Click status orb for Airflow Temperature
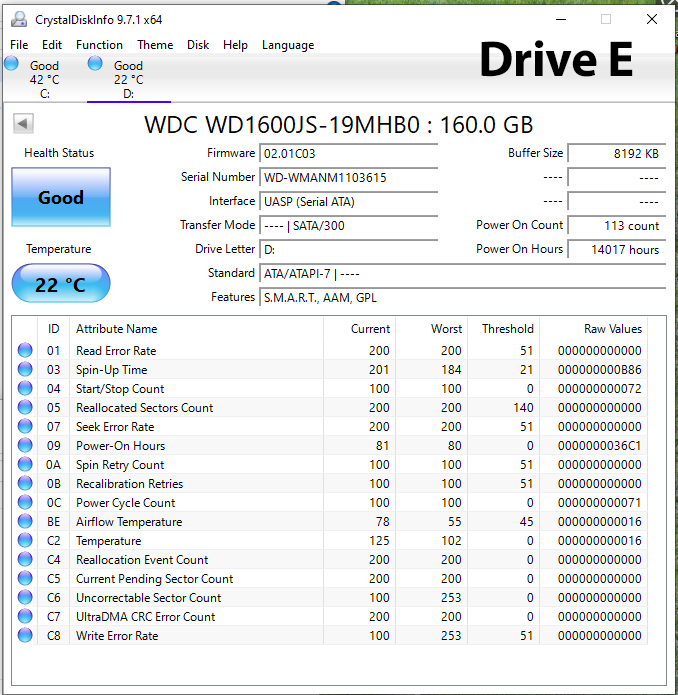 tap(25, 521)
